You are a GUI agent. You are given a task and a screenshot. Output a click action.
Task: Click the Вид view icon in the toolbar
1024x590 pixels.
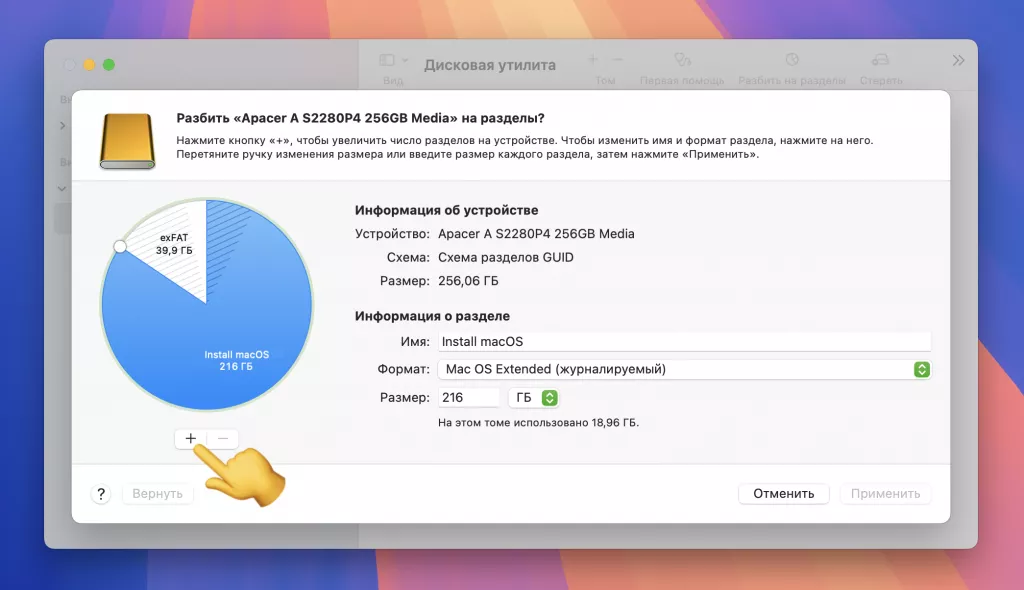click(x=385, y=60)
